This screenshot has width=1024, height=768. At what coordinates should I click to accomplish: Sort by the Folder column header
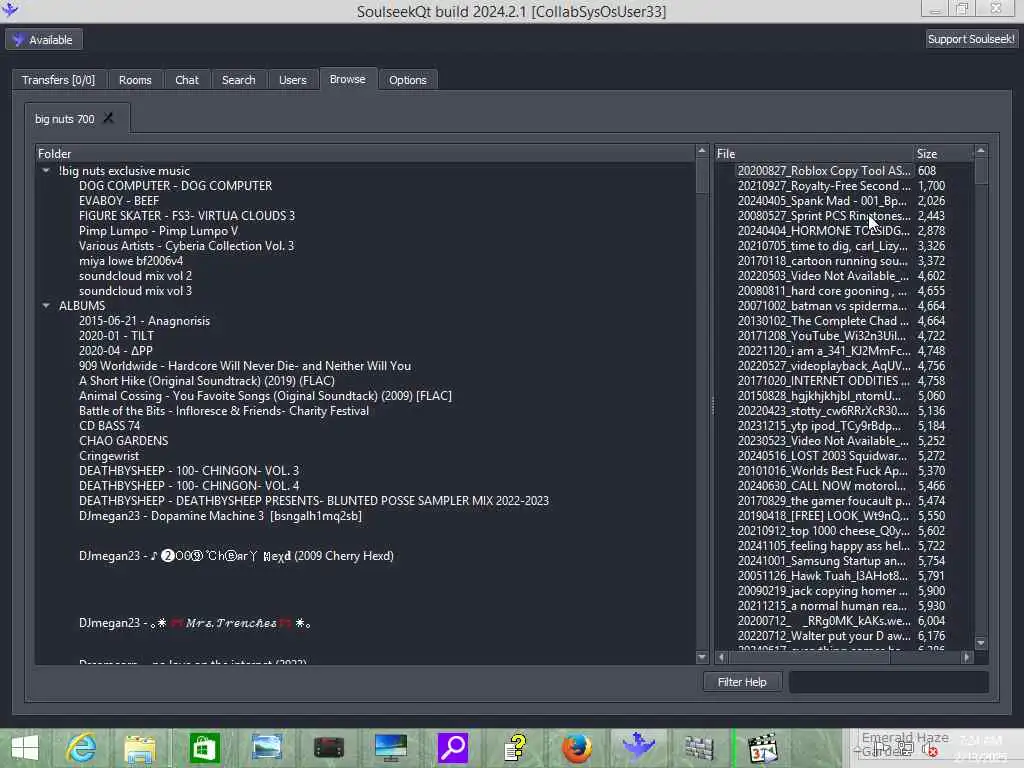click(365, 153)
